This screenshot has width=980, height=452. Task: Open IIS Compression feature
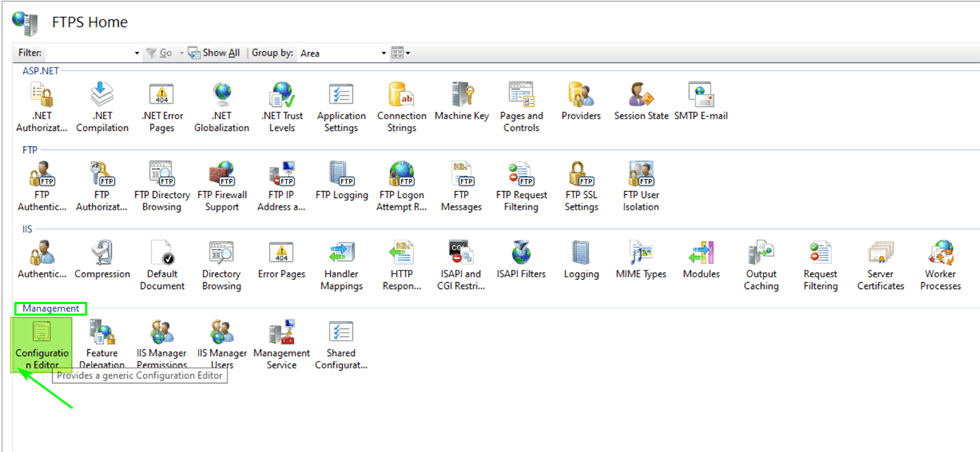[x=102, y=260]
